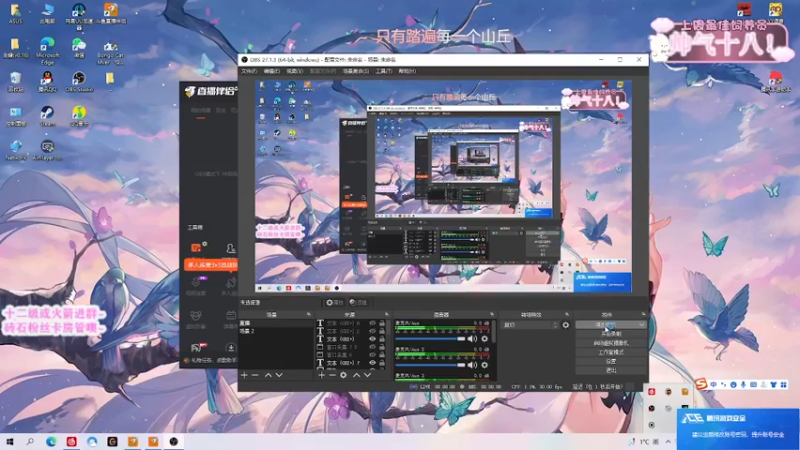Toggle the lock on the 窗口采集 7 2 source

pyautogui.click(x=382, y=347)
